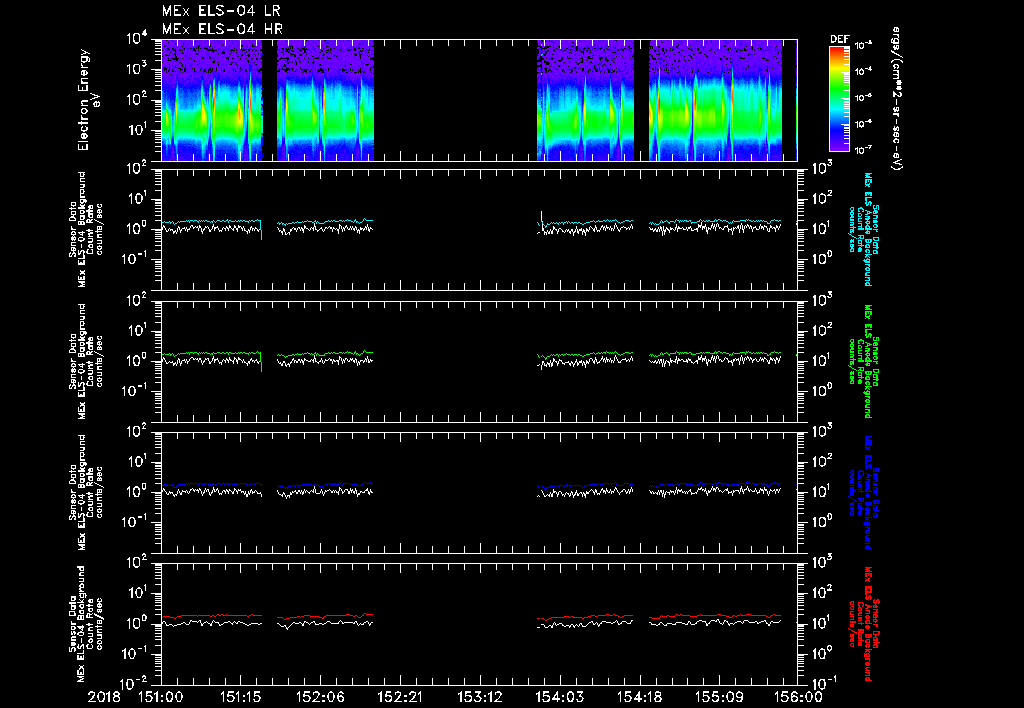
Task: Click the spectrogram data block ending near 156:00
Action: pos(716,100)
